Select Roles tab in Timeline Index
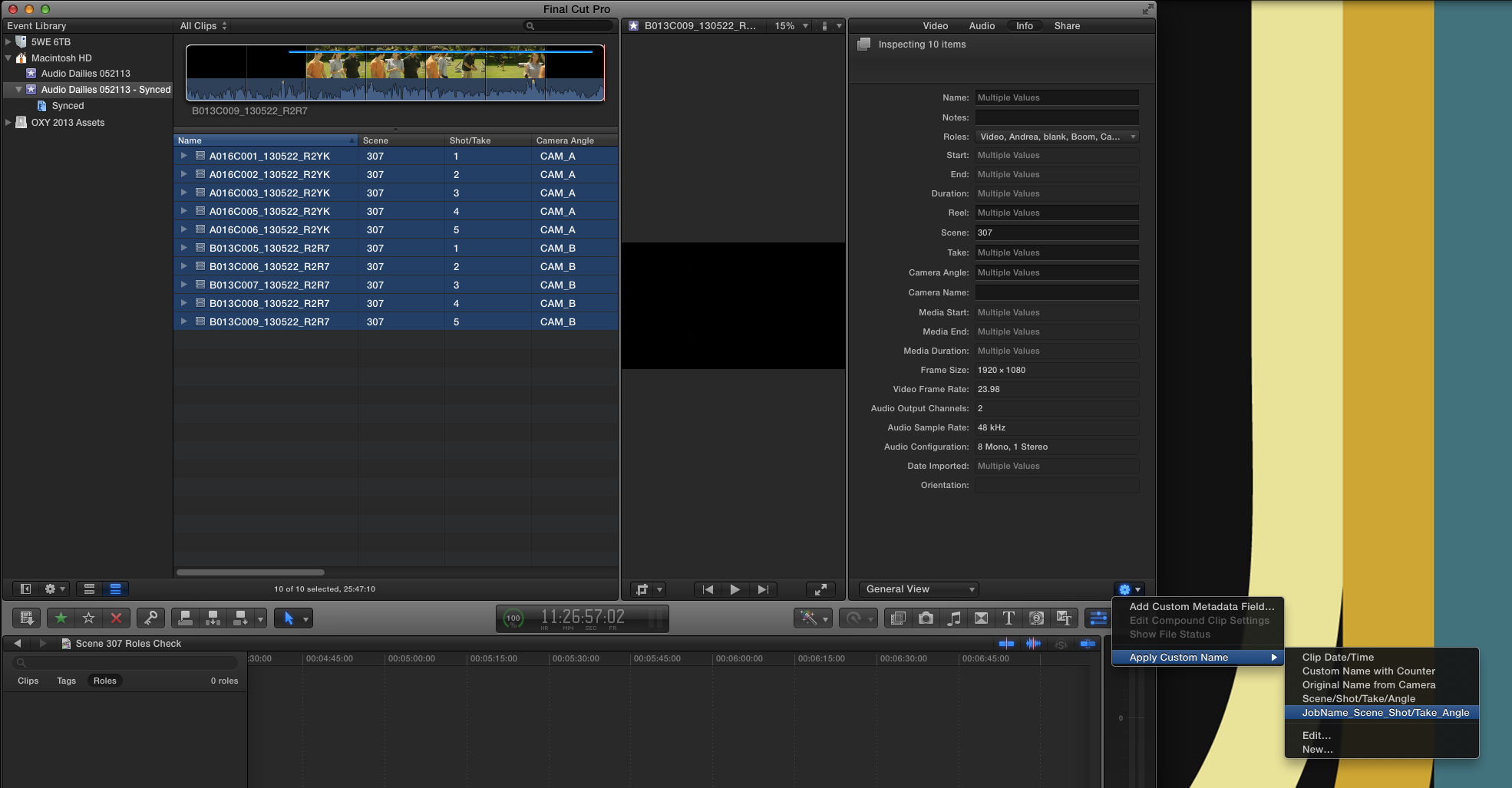This screenshot has height=788, width=1512. click(104, 681)
